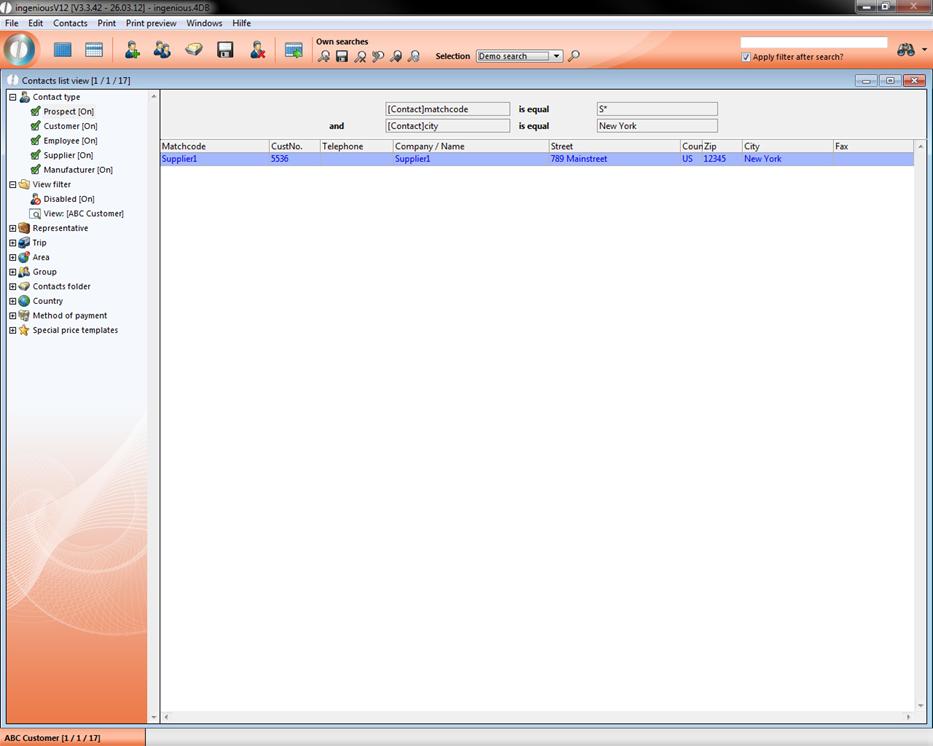Click the add new contact icon

(x=132, y=50)
